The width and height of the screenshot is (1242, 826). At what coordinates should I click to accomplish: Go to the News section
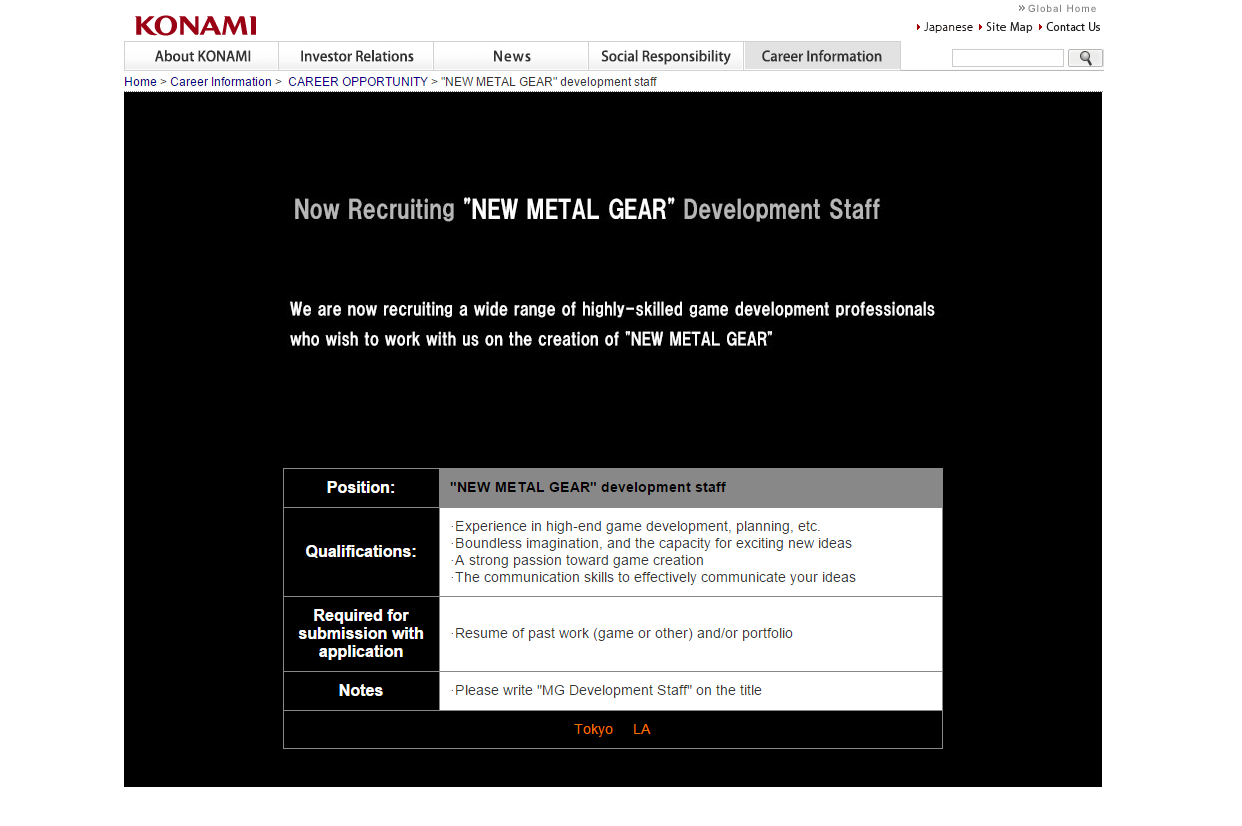coord(511,56)
